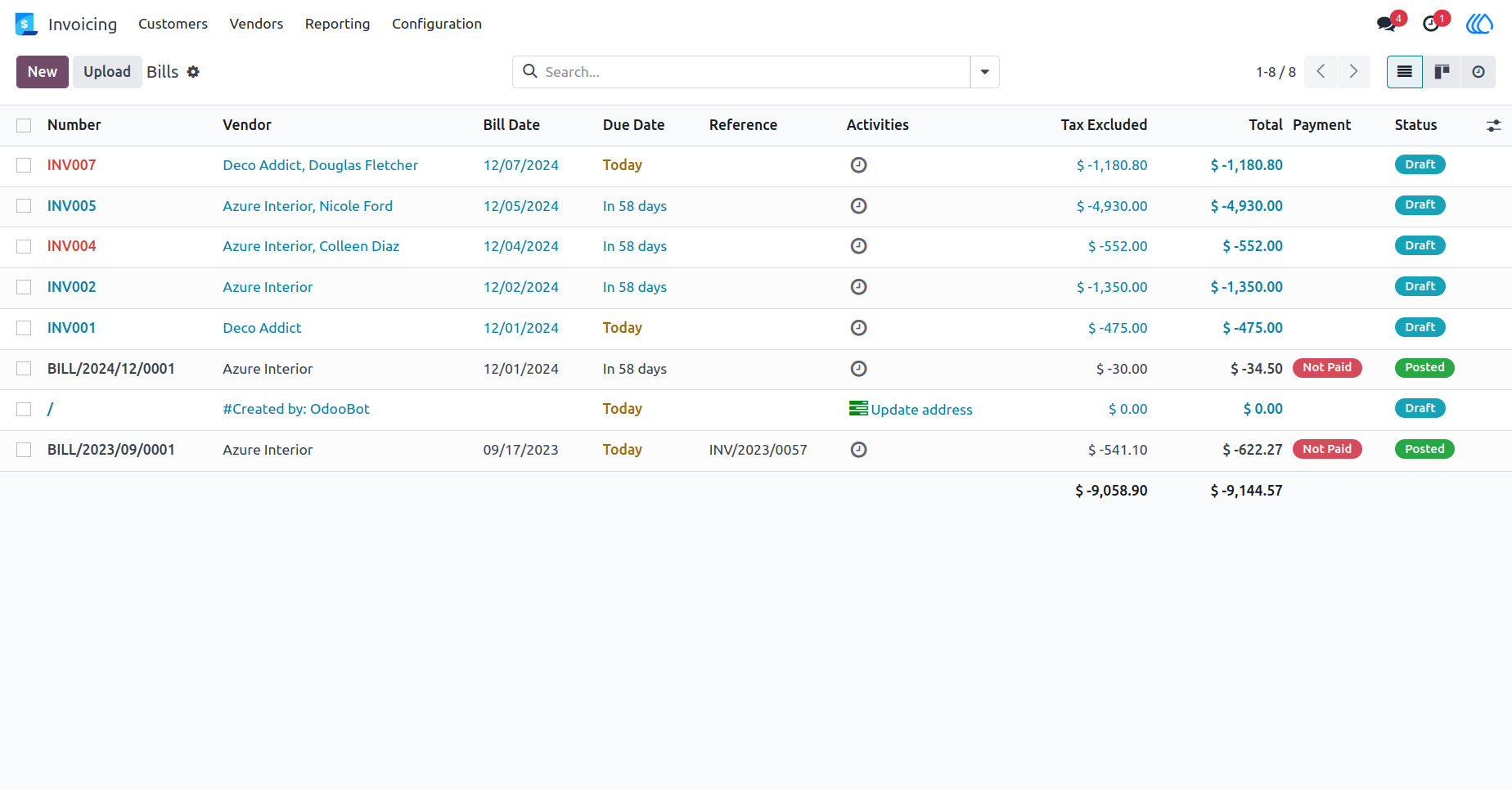Open the Reporting menu

coord(337,24)
